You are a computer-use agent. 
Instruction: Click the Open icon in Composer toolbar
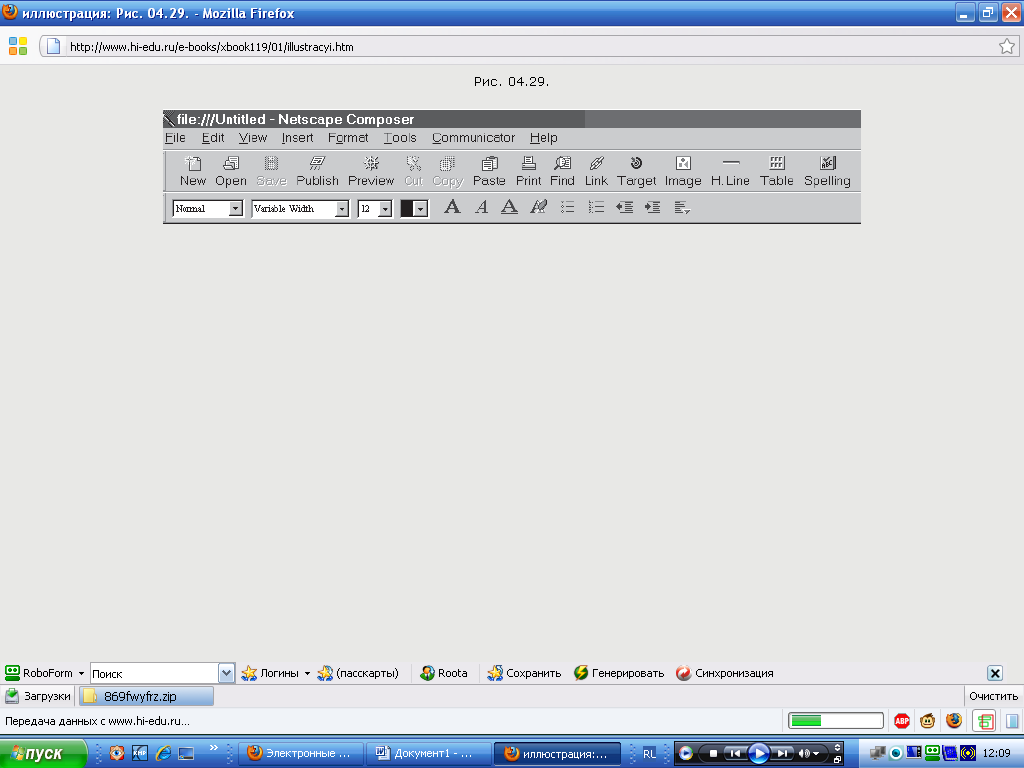coord(231,163)
